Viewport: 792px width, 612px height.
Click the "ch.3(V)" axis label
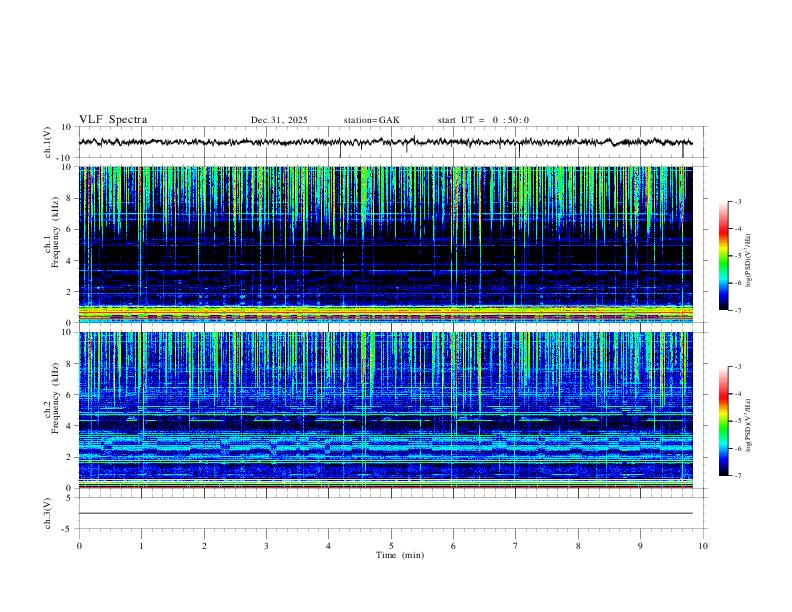tap(48, 513)
